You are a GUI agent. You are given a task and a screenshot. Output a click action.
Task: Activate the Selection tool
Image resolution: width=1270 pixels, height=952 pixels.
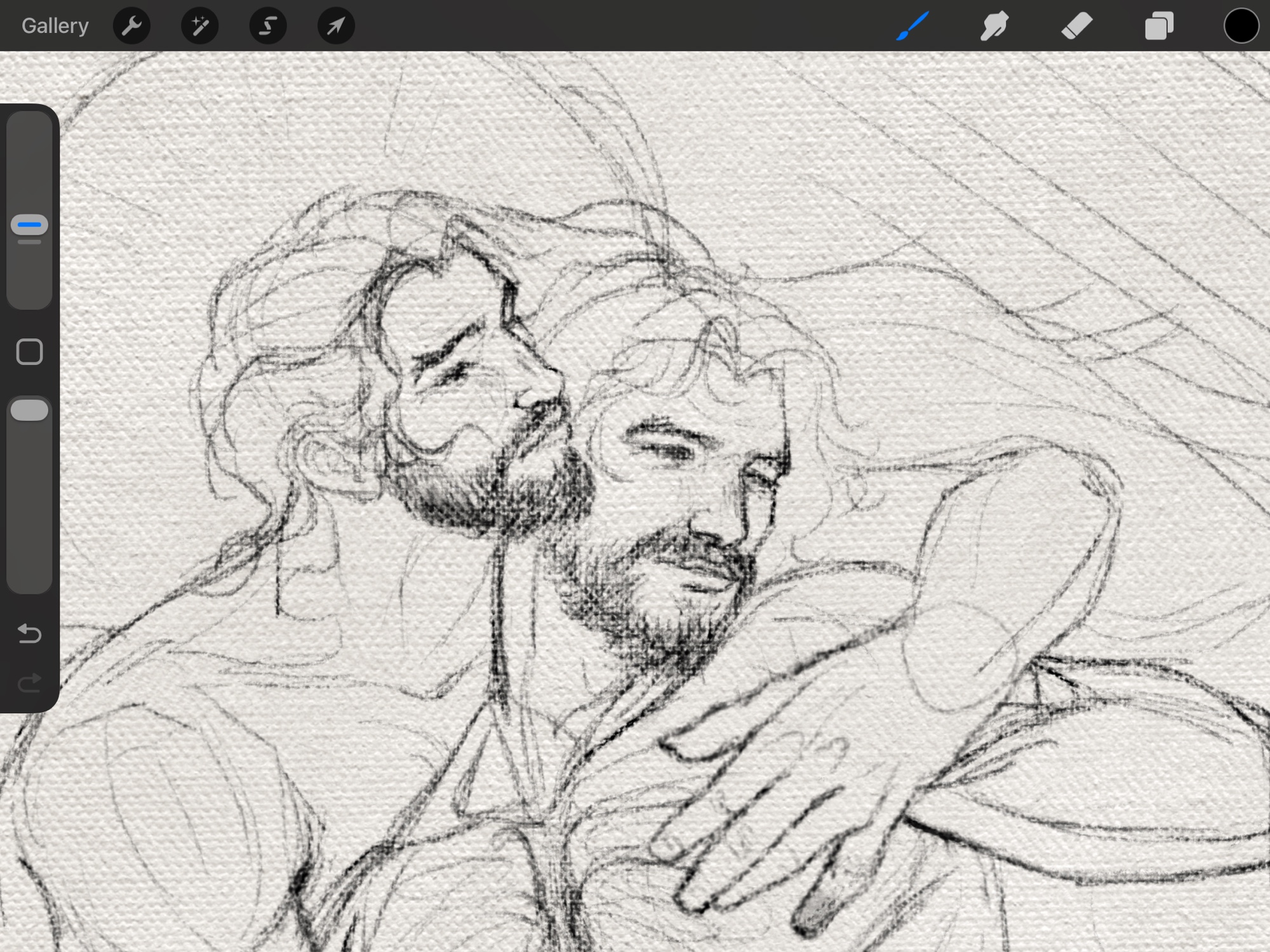(x=268, y=26)
